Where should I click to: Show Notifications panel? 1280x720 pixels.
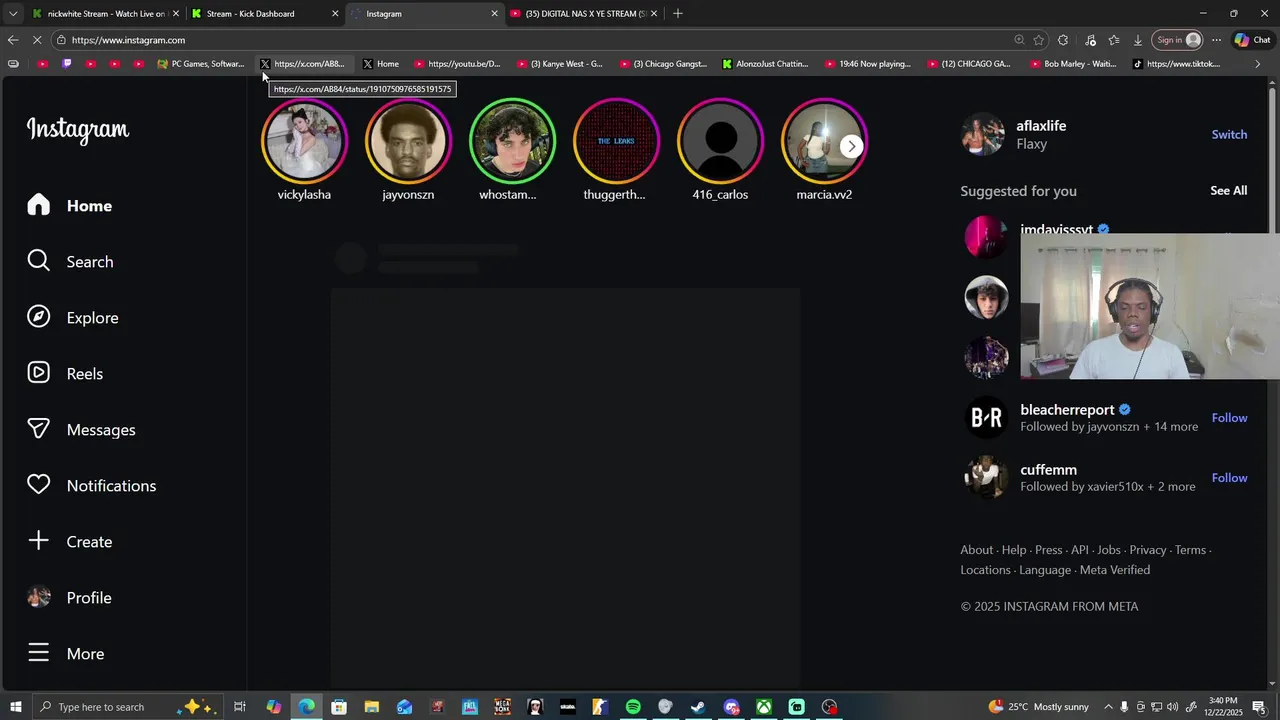(x=91, y=486)
